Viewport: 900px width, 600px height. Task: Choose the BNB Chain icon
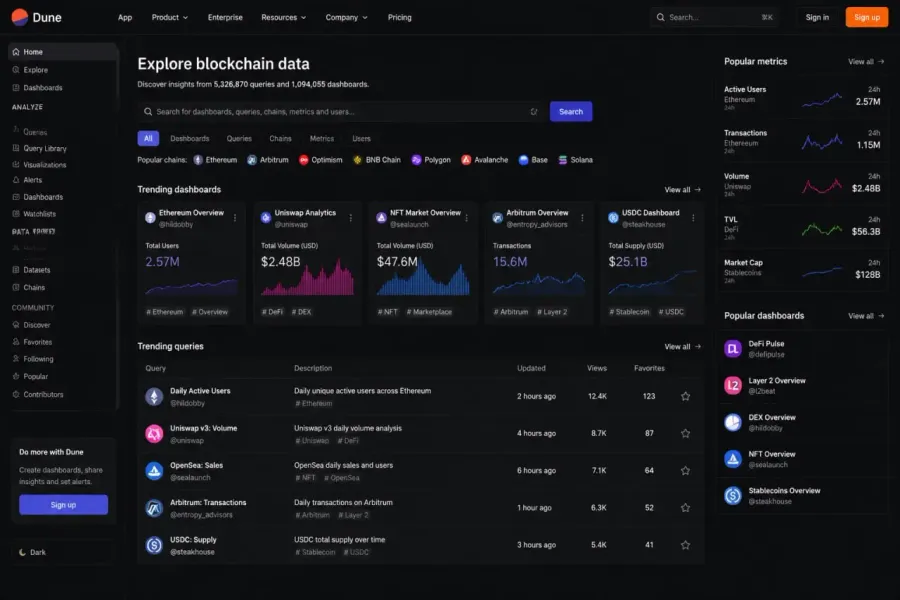coord(358,160)
